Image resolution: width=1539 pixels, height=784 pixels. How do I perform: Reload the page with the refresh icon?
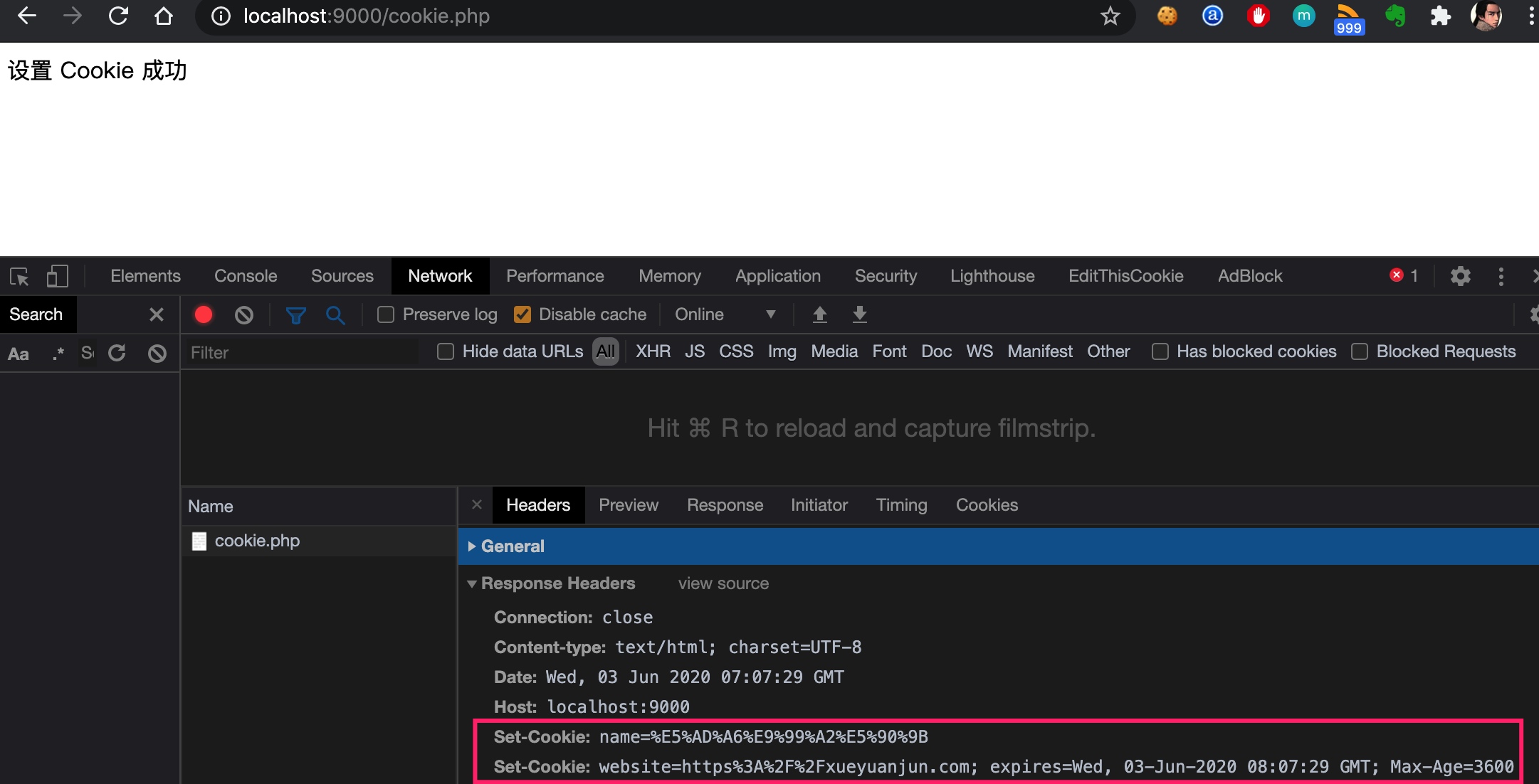pyautogui.click(x=118, y=16)
